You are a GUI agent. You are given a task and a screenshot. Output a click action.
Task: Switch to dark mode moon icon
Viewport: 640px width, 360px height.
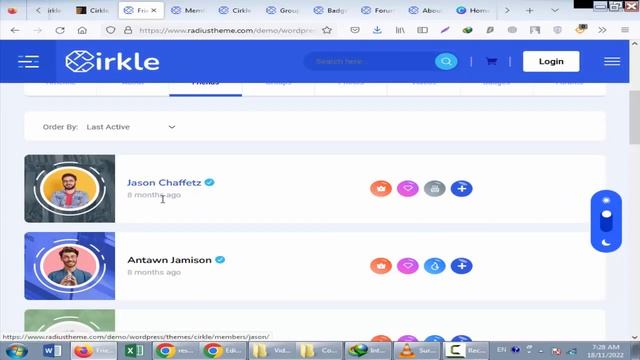coord(606,243)
